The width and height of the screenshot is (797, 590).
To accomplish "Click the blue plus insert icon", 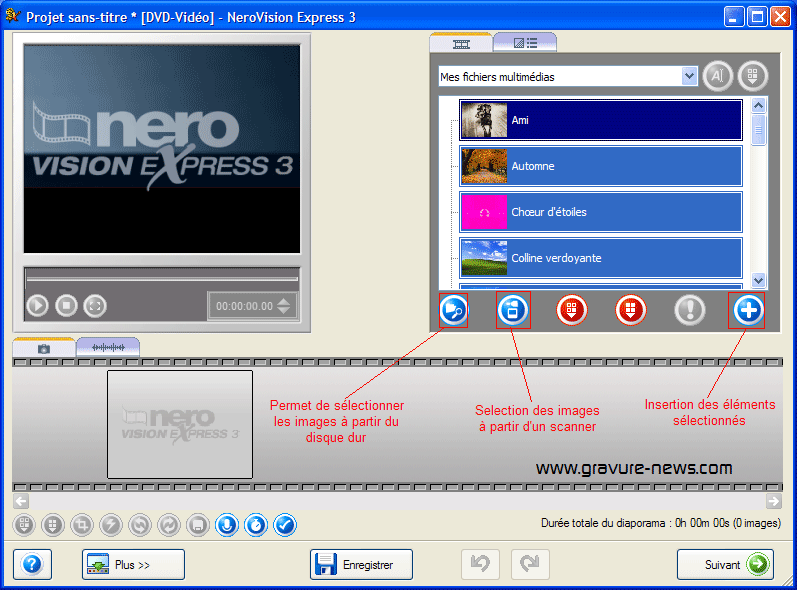I will point(748,309).
